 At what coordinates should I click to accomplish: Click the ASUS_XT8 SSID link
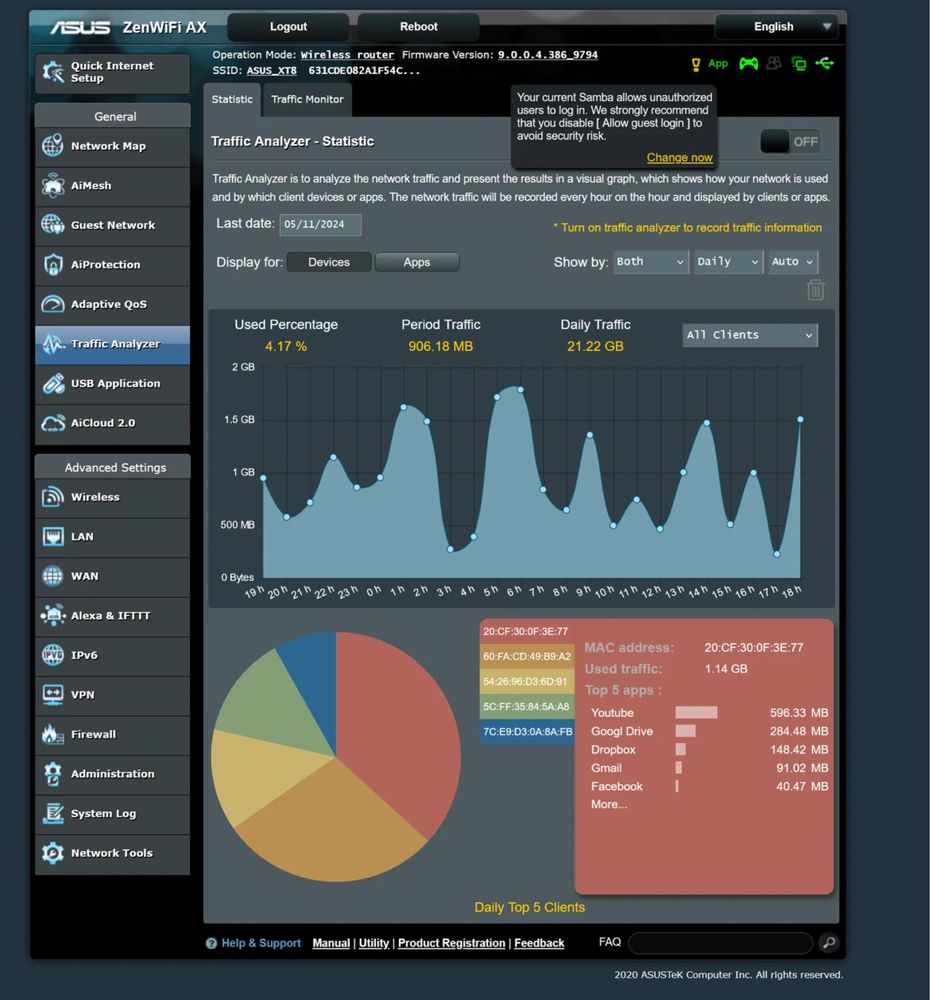272,70
